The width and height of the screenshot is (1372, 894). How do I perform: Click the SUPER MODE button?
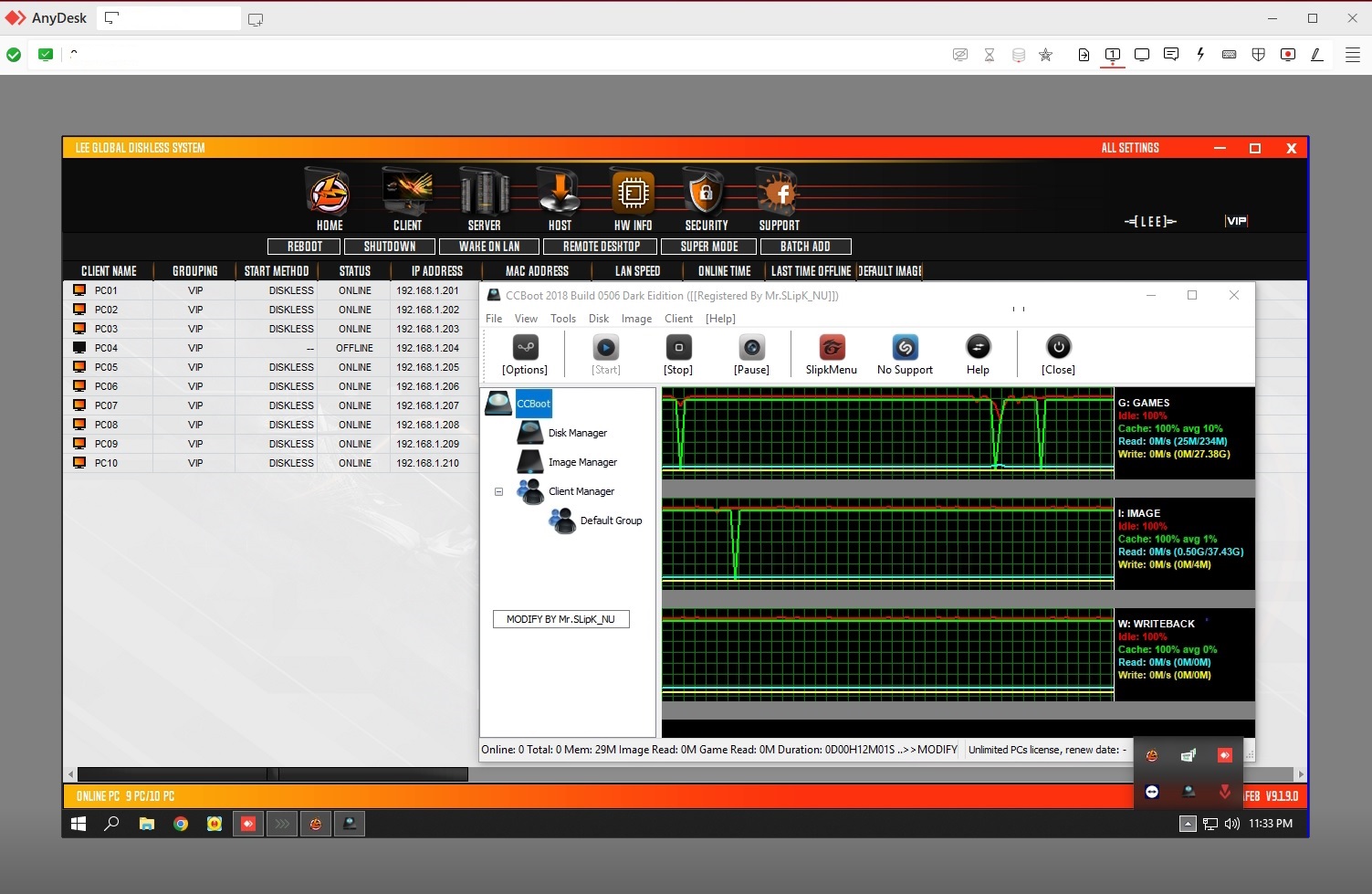[x=709, y=247]
